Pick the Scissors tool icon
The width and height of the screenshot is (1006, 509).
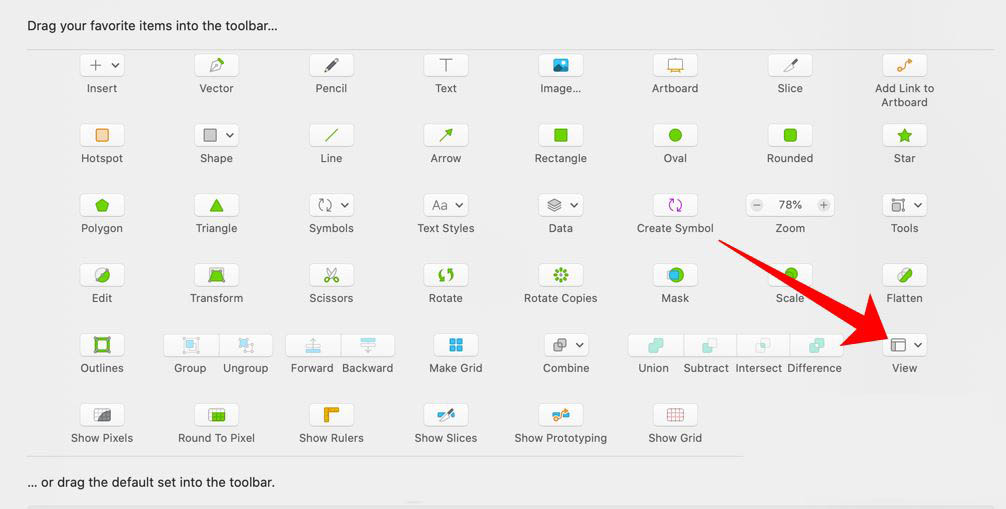click(x=331, y=275)
